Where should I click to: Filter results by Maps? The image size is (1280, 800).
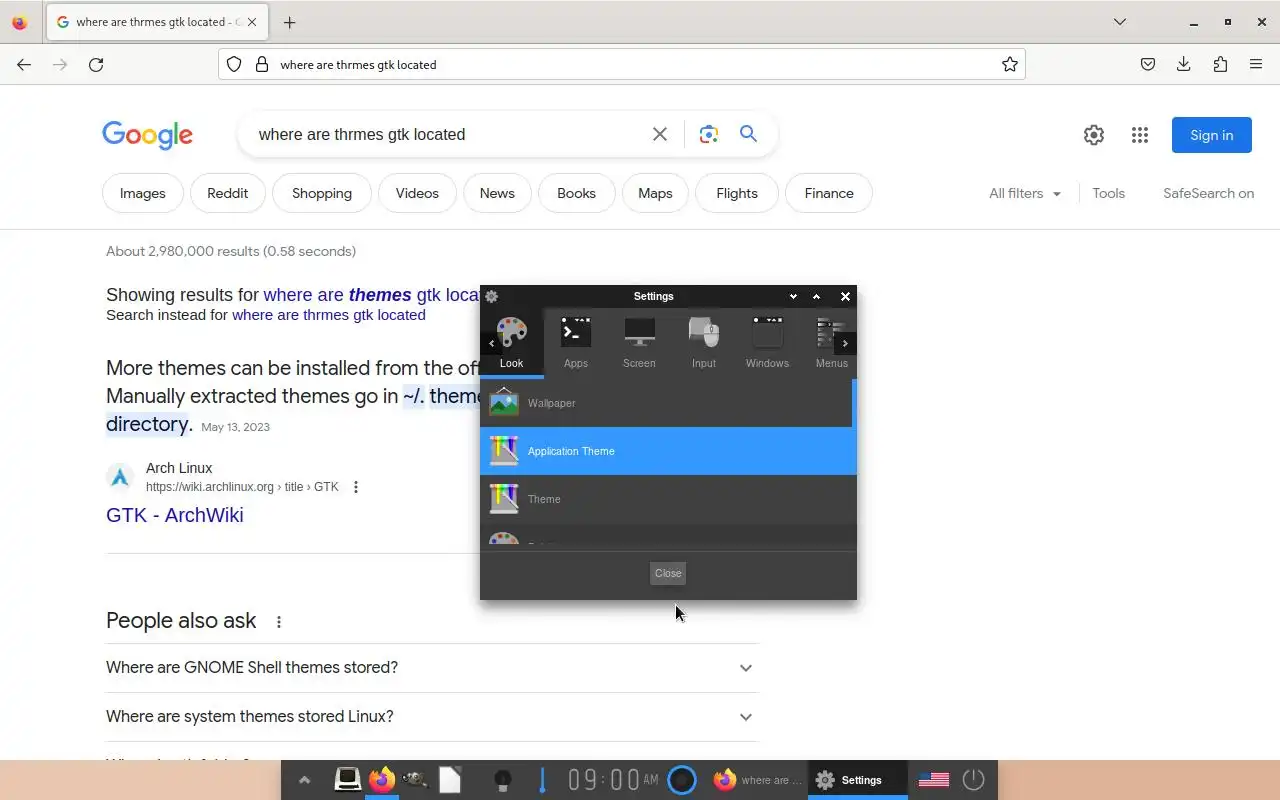coord(655,193)
